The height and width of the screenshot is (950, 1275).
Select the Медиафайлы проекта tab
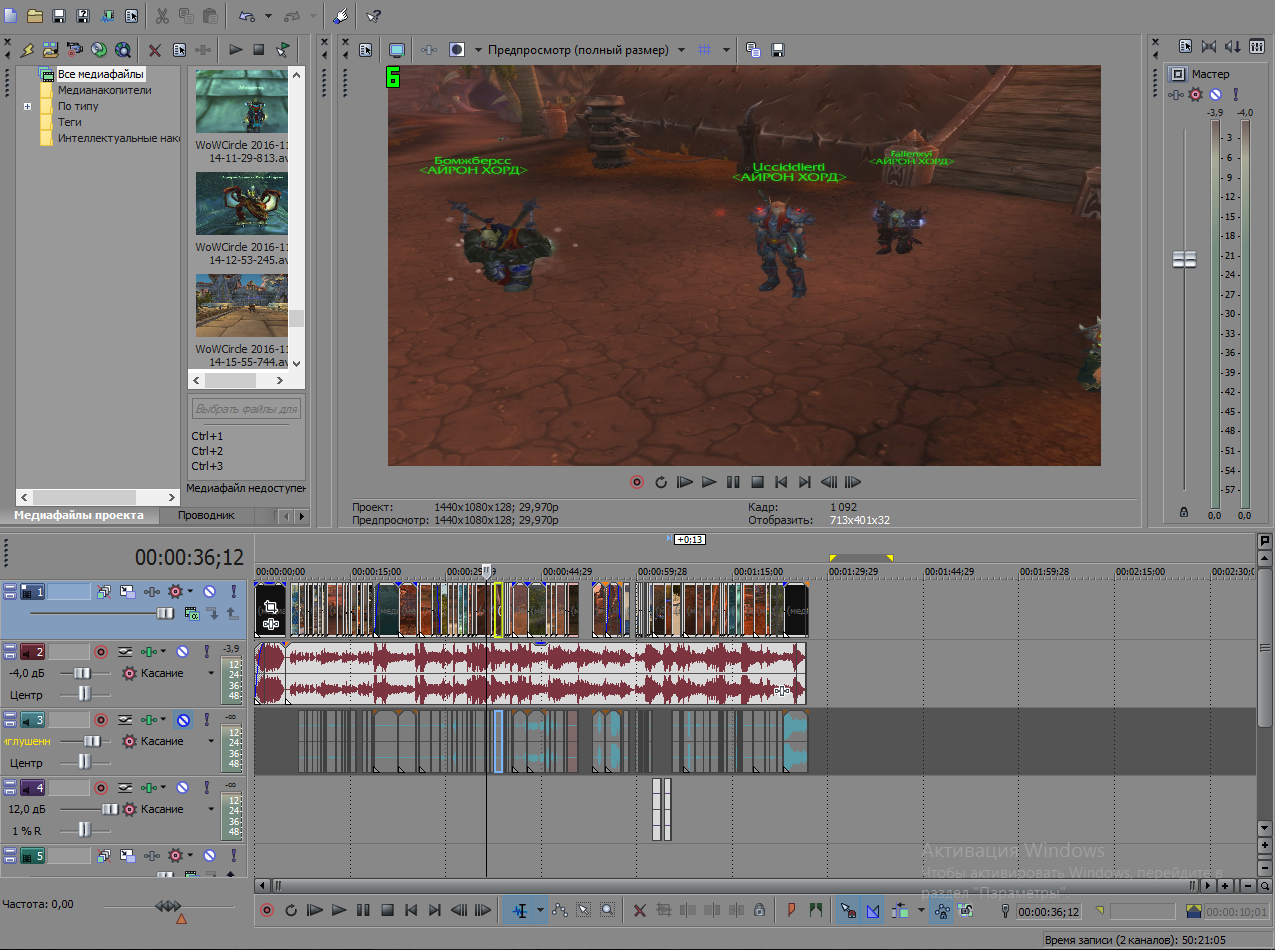click(x=78, y=515)
